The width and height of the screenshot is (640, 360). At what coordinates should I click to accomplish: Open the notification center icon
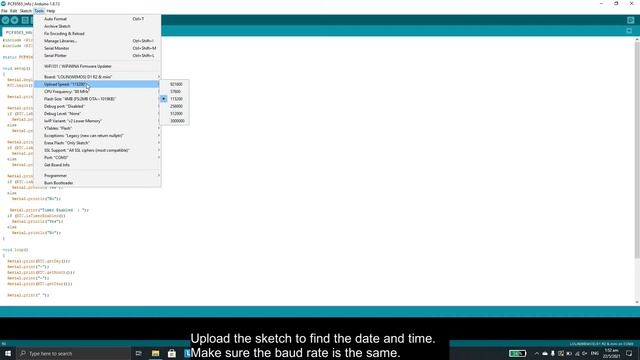629,353
